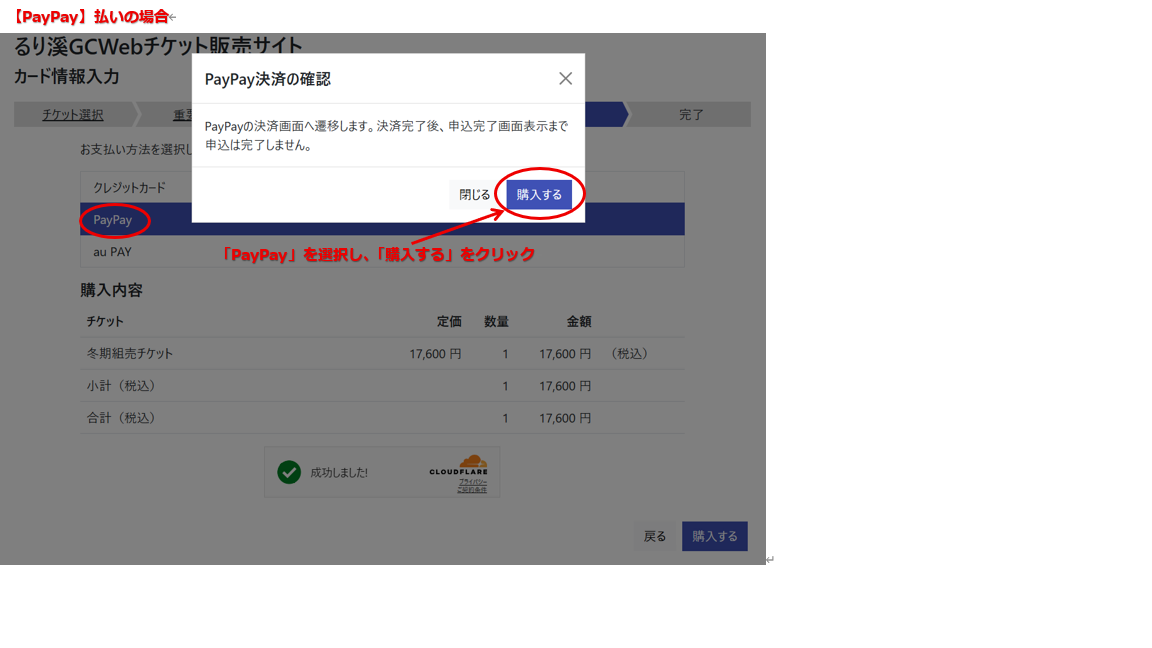Click the 完了 step in progress bar
Screen dimensions: 1152x648
tap(691, 115)
